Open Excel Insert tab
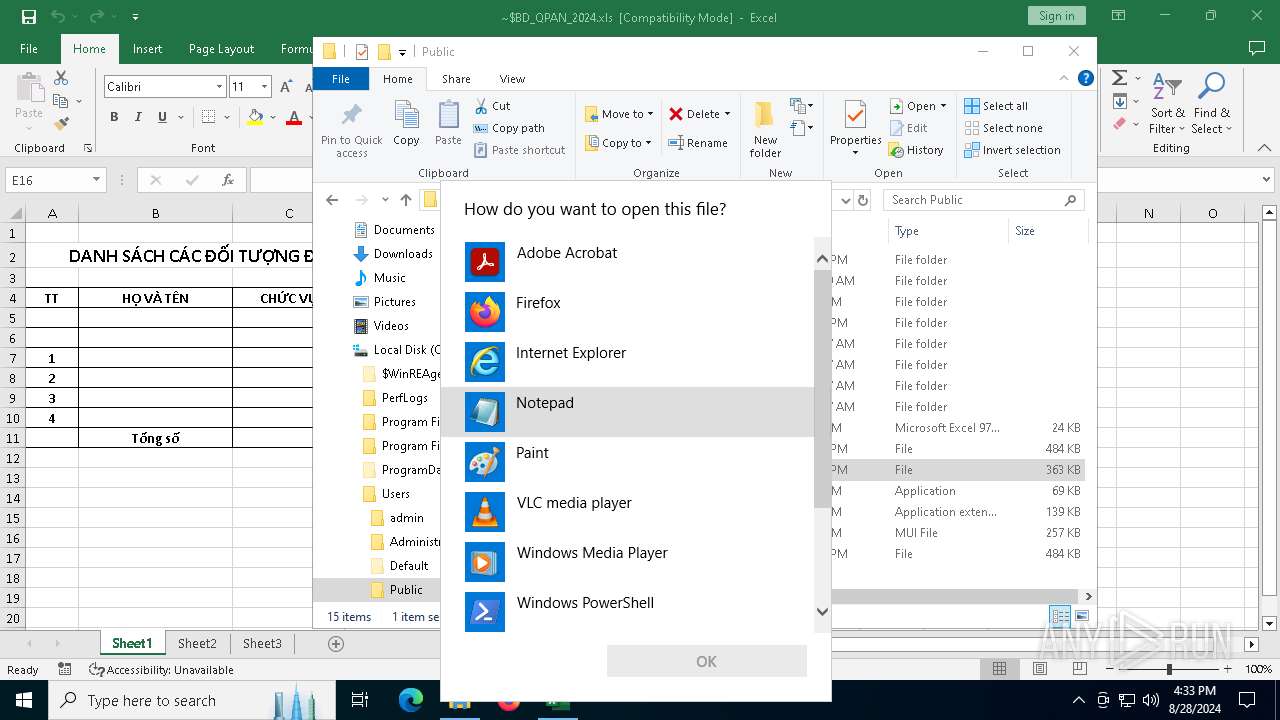Screen dimensions: 1280x720 point(147,49)
